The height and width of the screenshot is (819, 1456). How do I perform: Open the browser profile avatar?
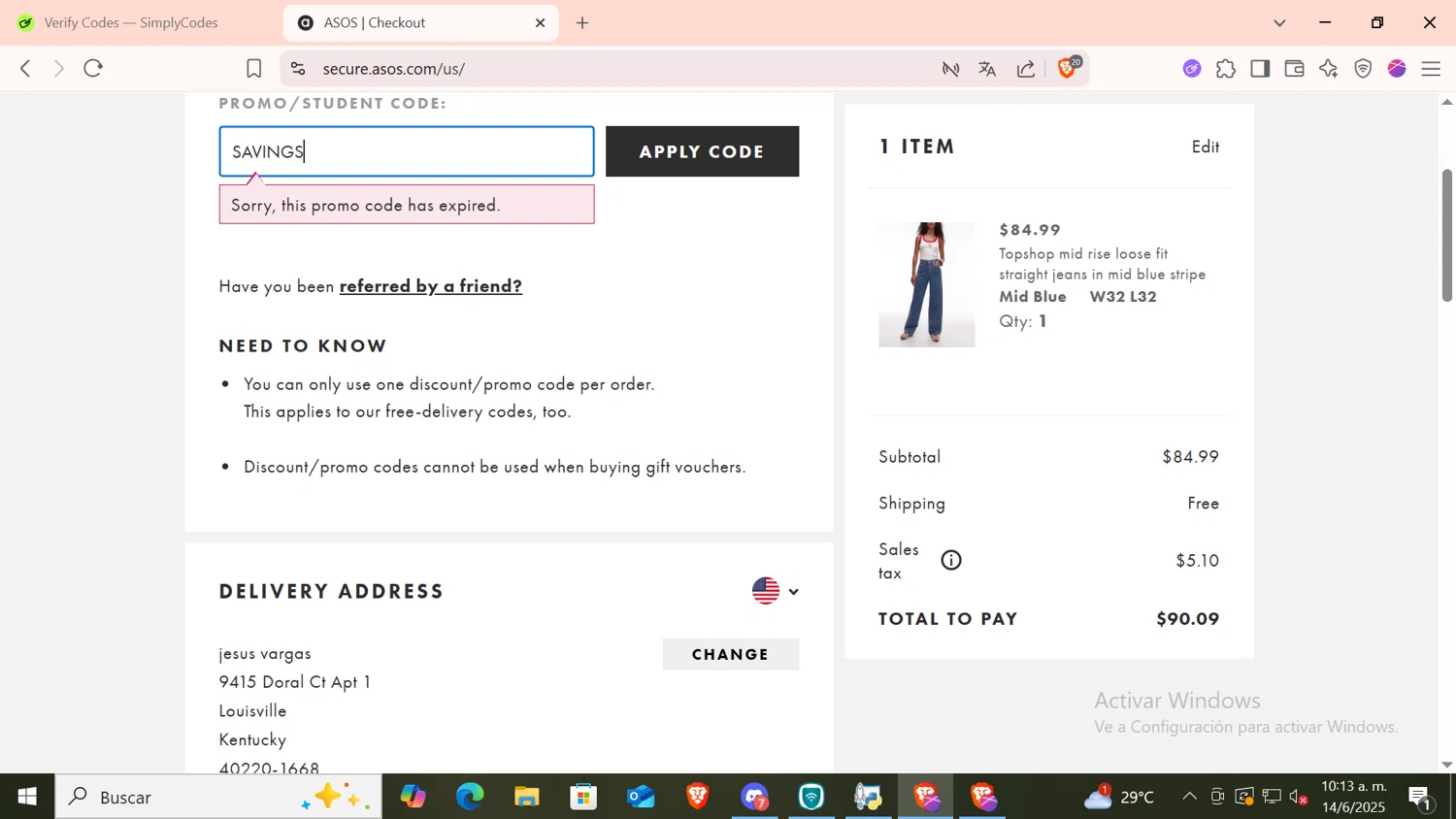click(1397, 68)
